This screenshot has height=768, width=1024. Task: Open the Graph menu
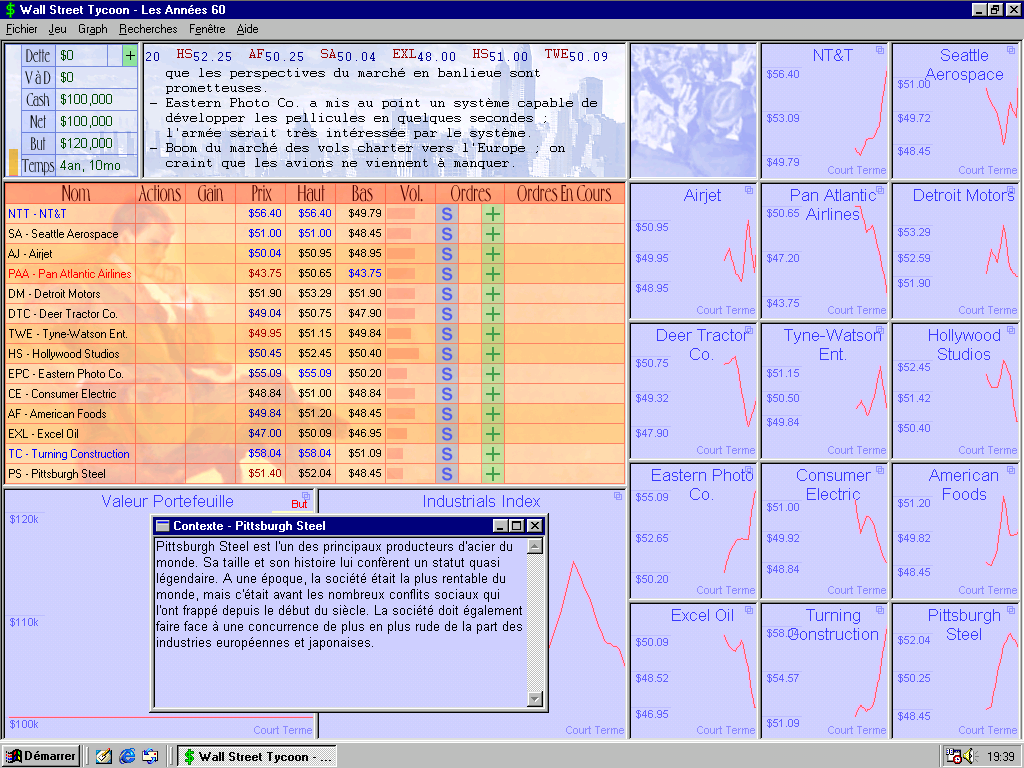(x=93, y=29)
